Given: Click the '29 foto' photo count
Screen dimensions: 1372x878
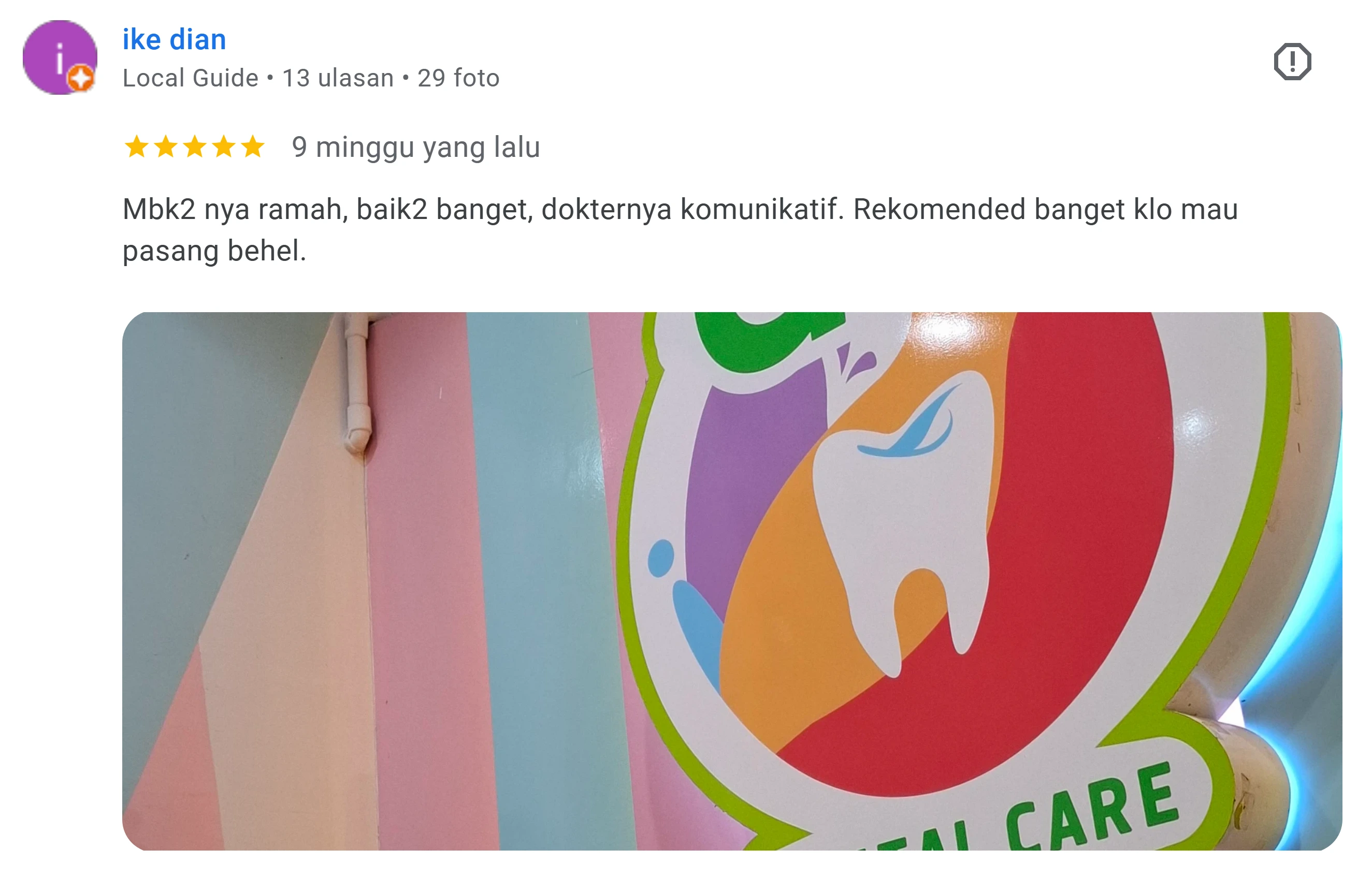Looking at the screenshot, I should pyautogui.click(x=458, y=78).
